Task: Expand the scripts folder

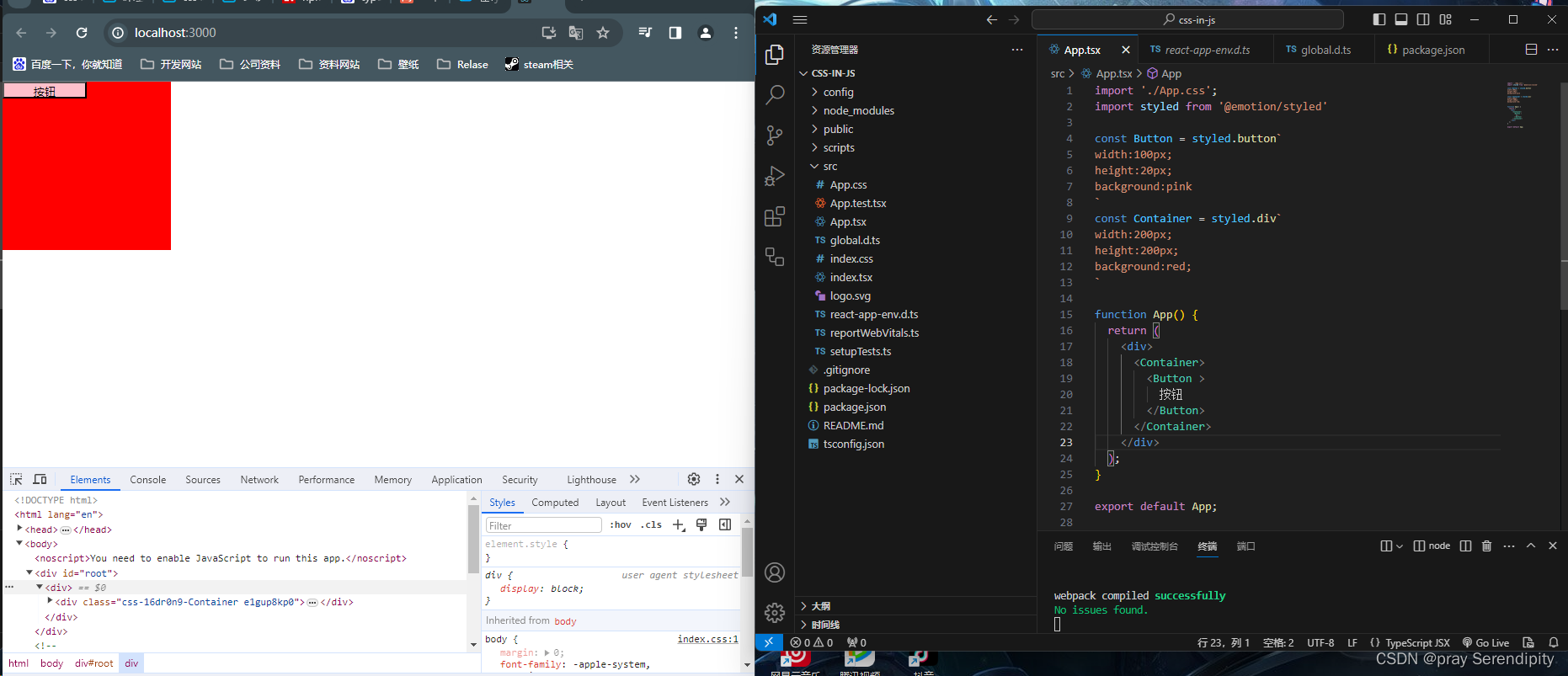Action: tap(916, 147)
